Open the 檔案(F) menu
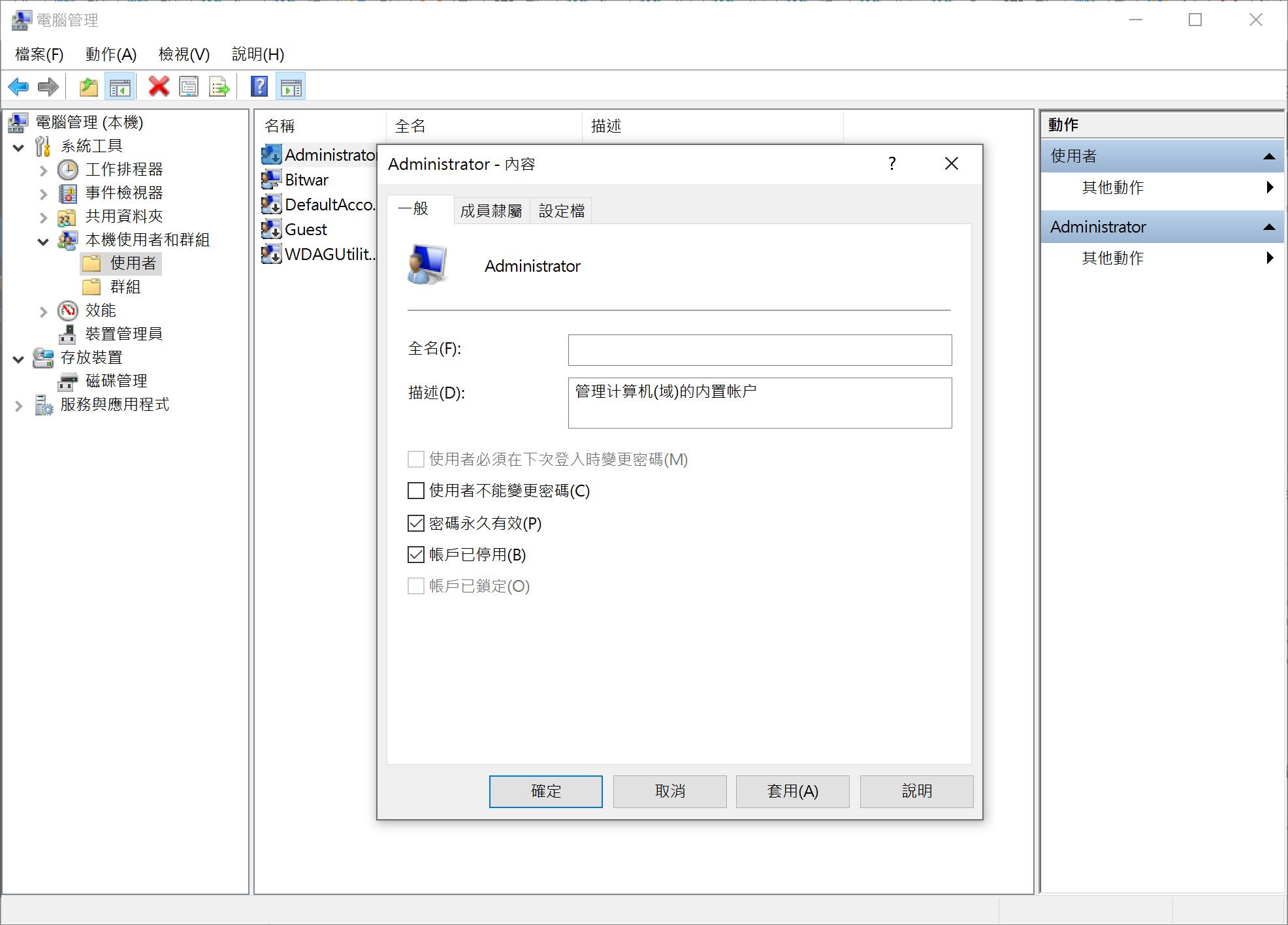 point(39,54)
